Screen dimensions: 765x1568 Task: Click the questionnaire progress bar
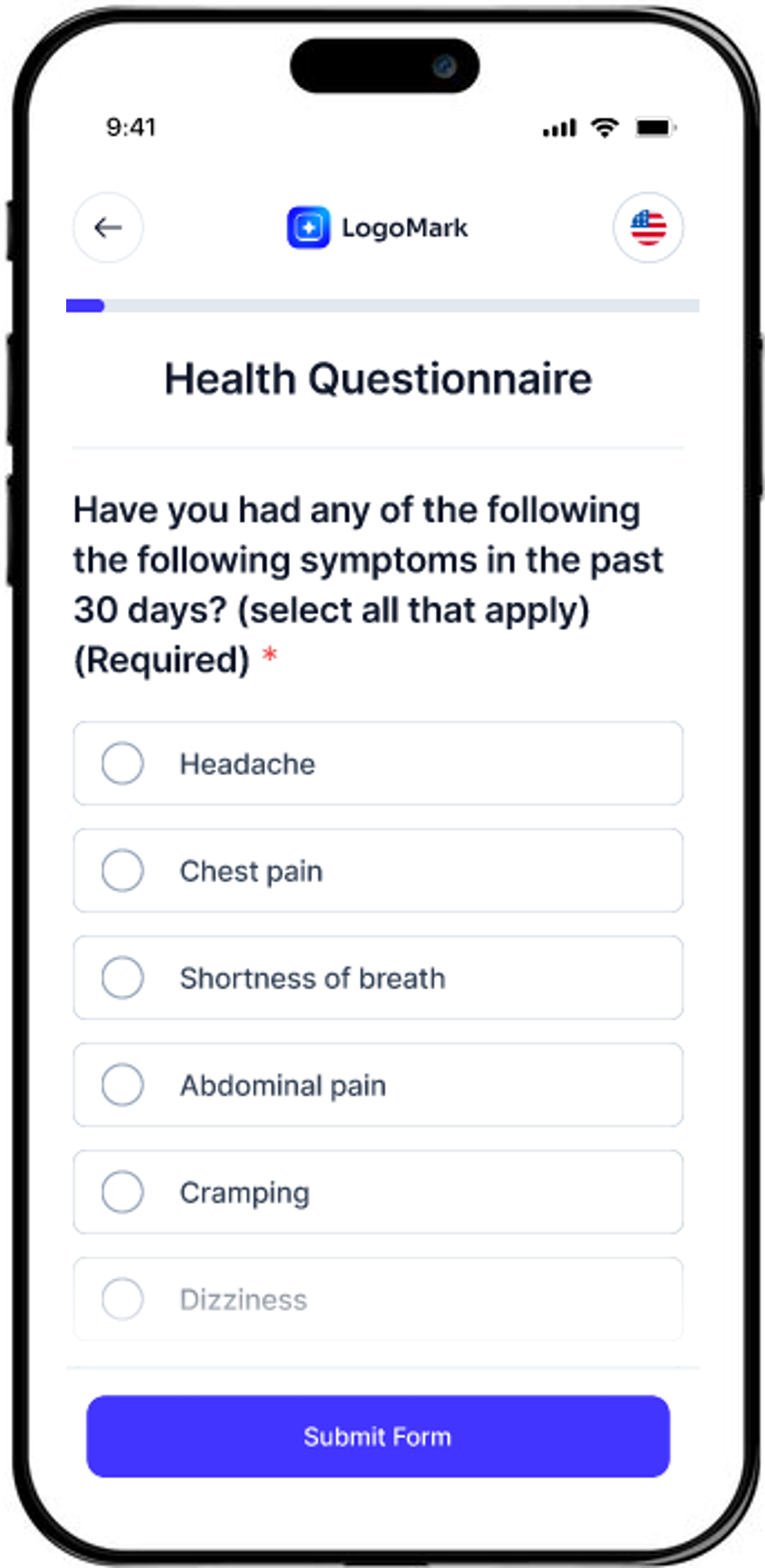click(x=382, y=306)
